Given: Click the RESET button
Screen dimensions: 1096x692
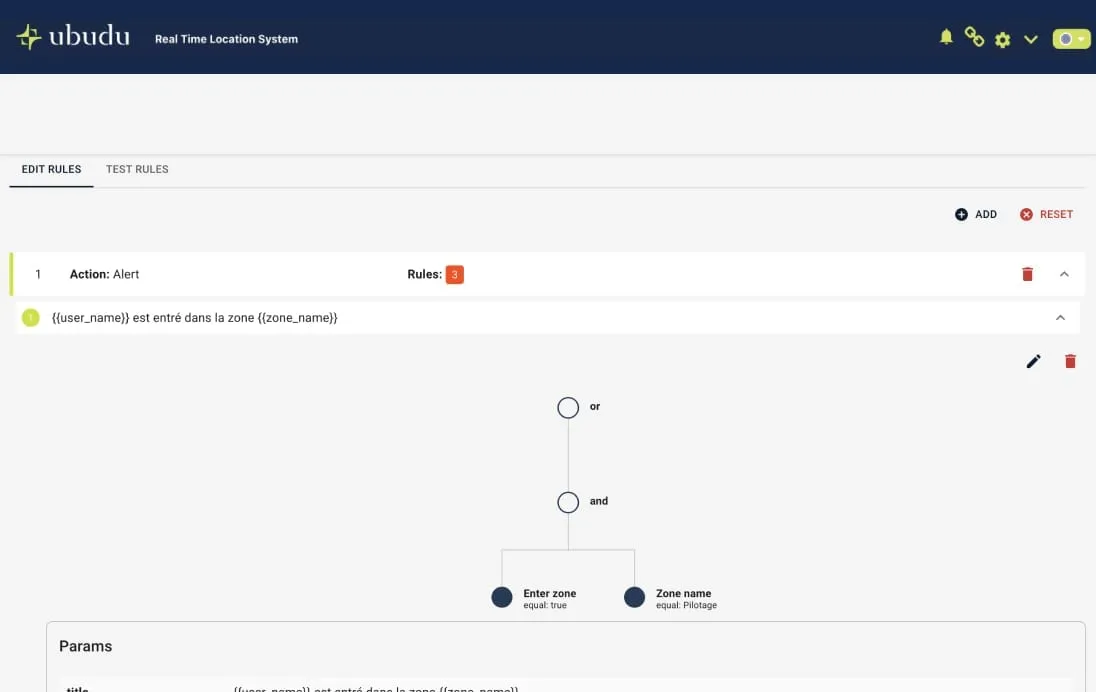Looking at the screenshot, I should click(x=1046, y=215).
